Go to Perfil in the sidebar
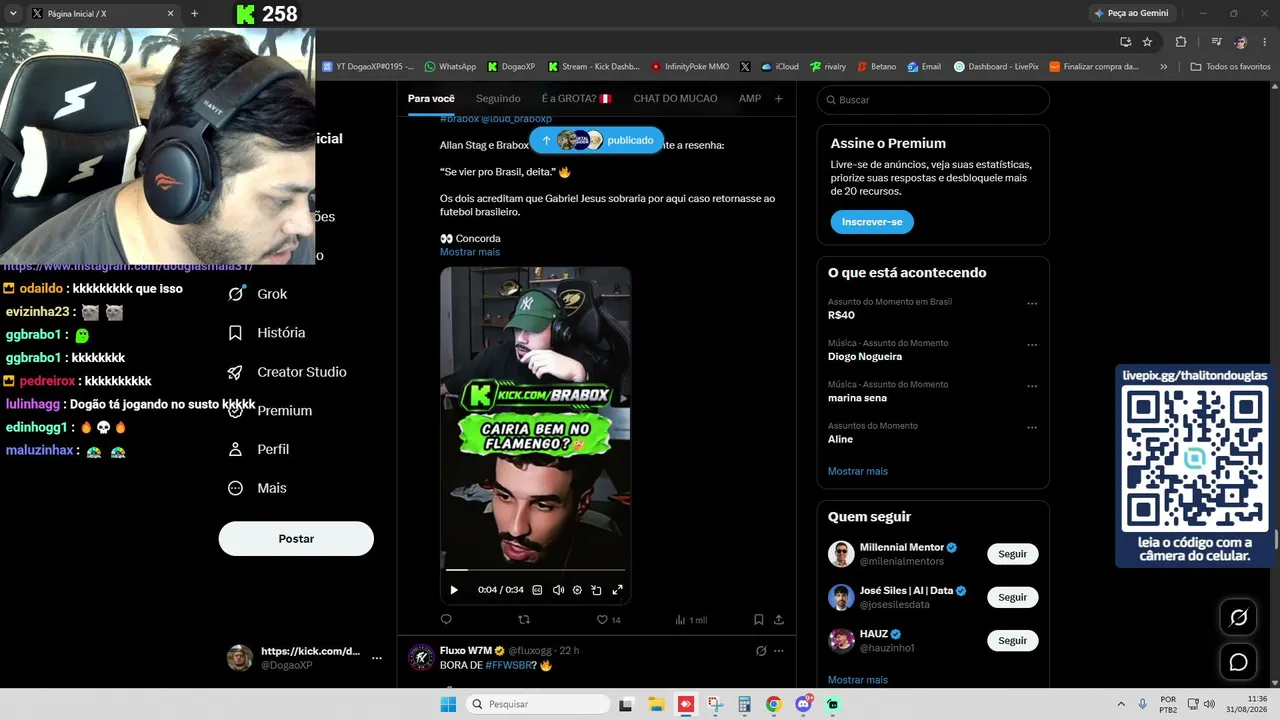 [x=259, y=450]
